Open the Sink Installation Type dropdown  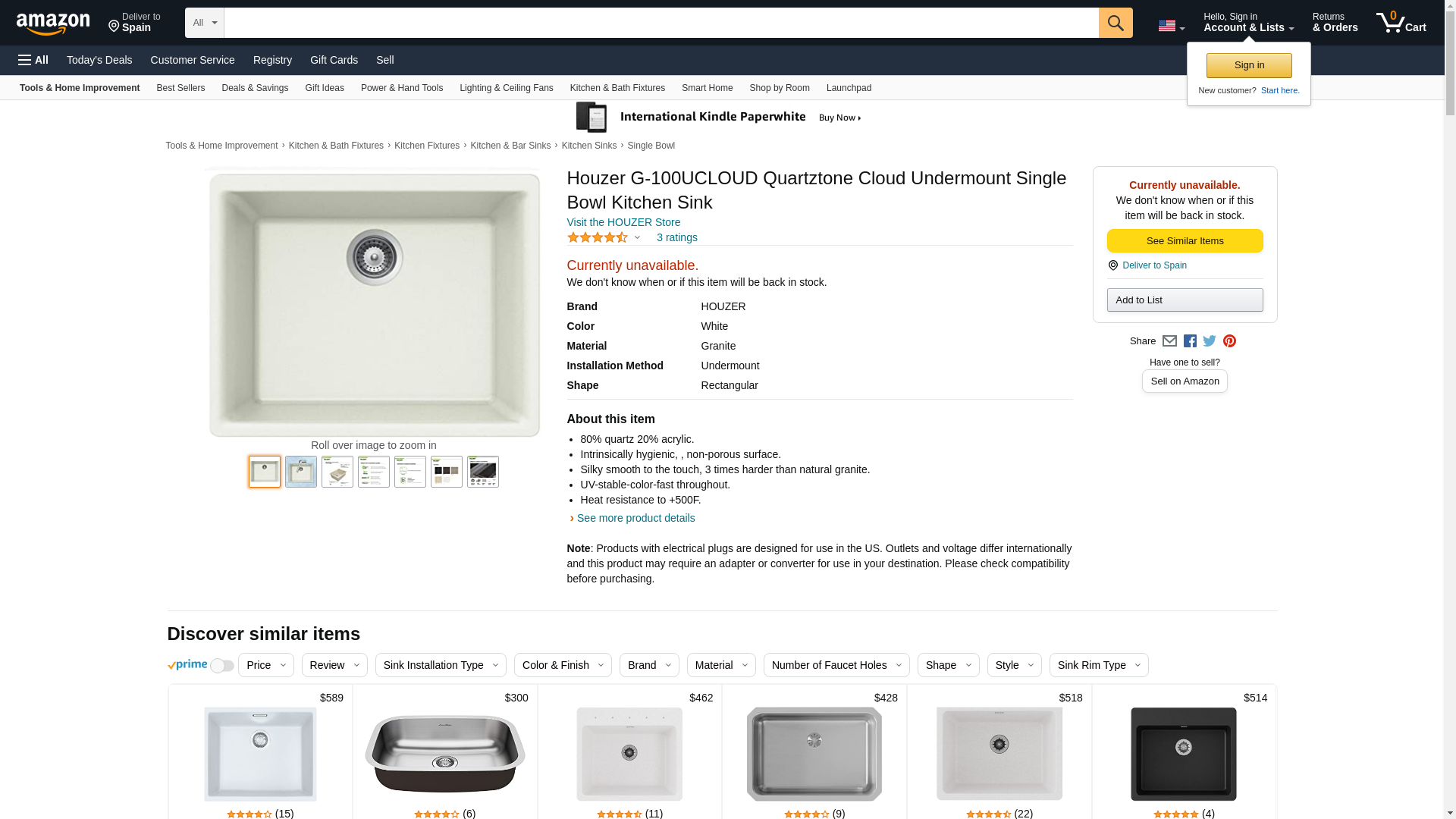[x=441, y=665]
